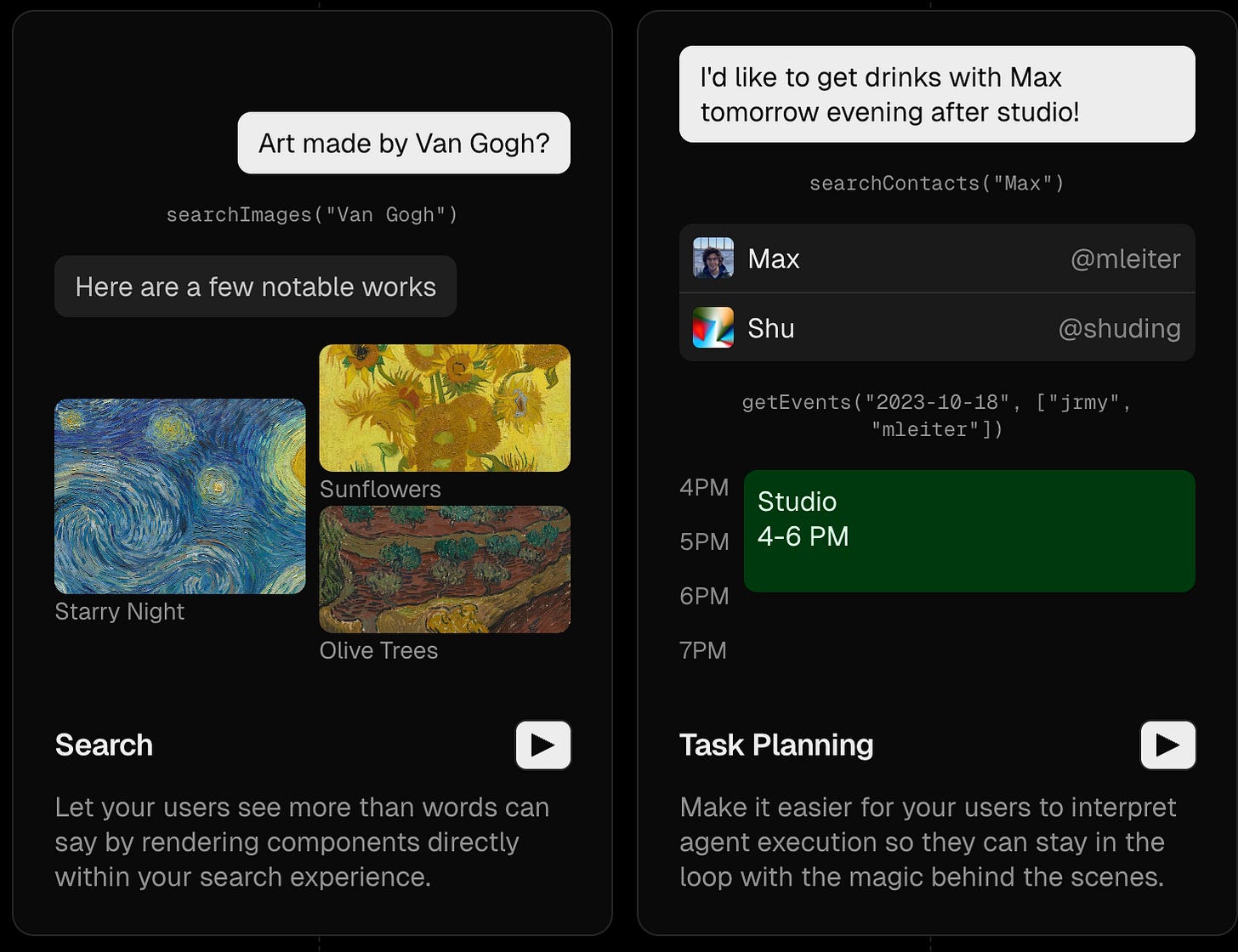Play the Search demo
The height and width of the screenshot is (952, 1238).
tap(542, 745)
